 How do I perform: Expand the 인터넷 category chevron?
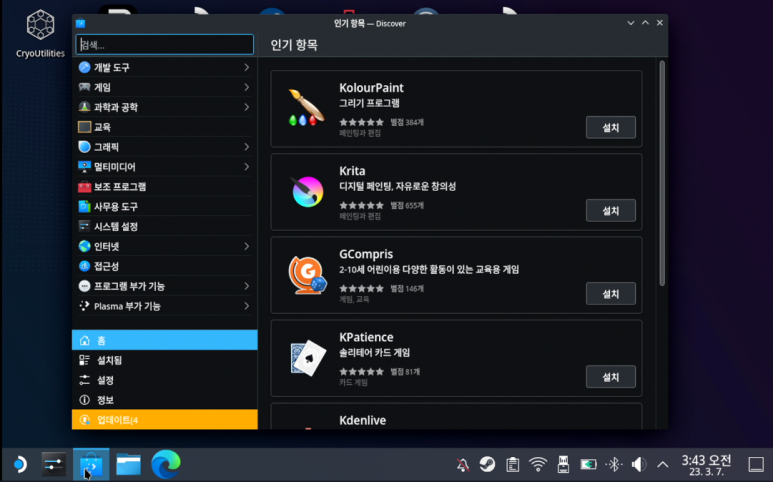pos(246,246)
